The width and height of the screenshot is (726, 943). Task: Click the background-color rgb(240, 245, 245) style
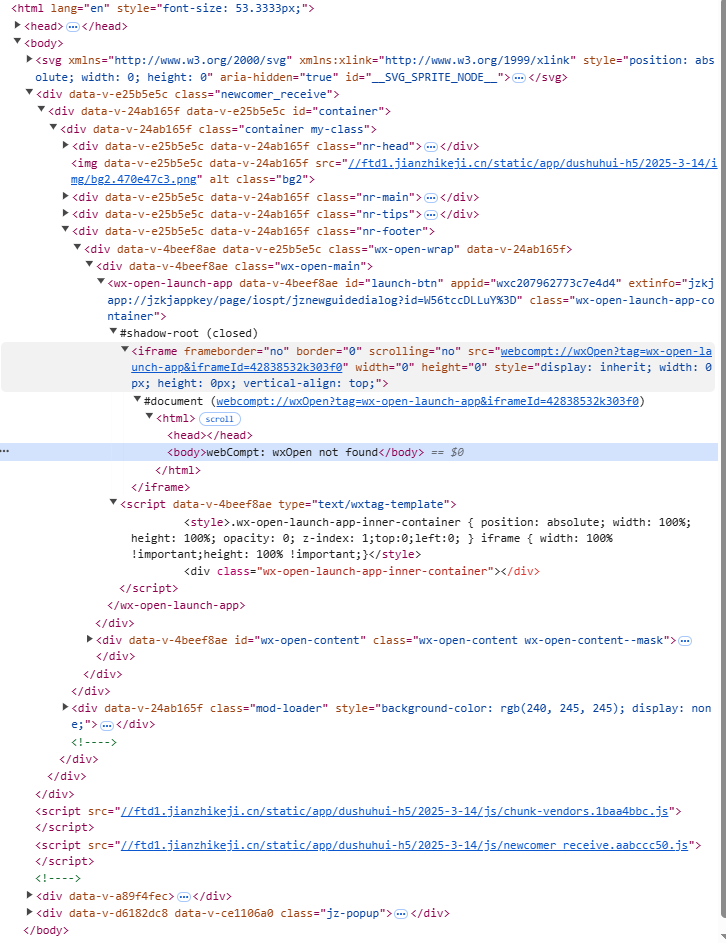(497, 708)
